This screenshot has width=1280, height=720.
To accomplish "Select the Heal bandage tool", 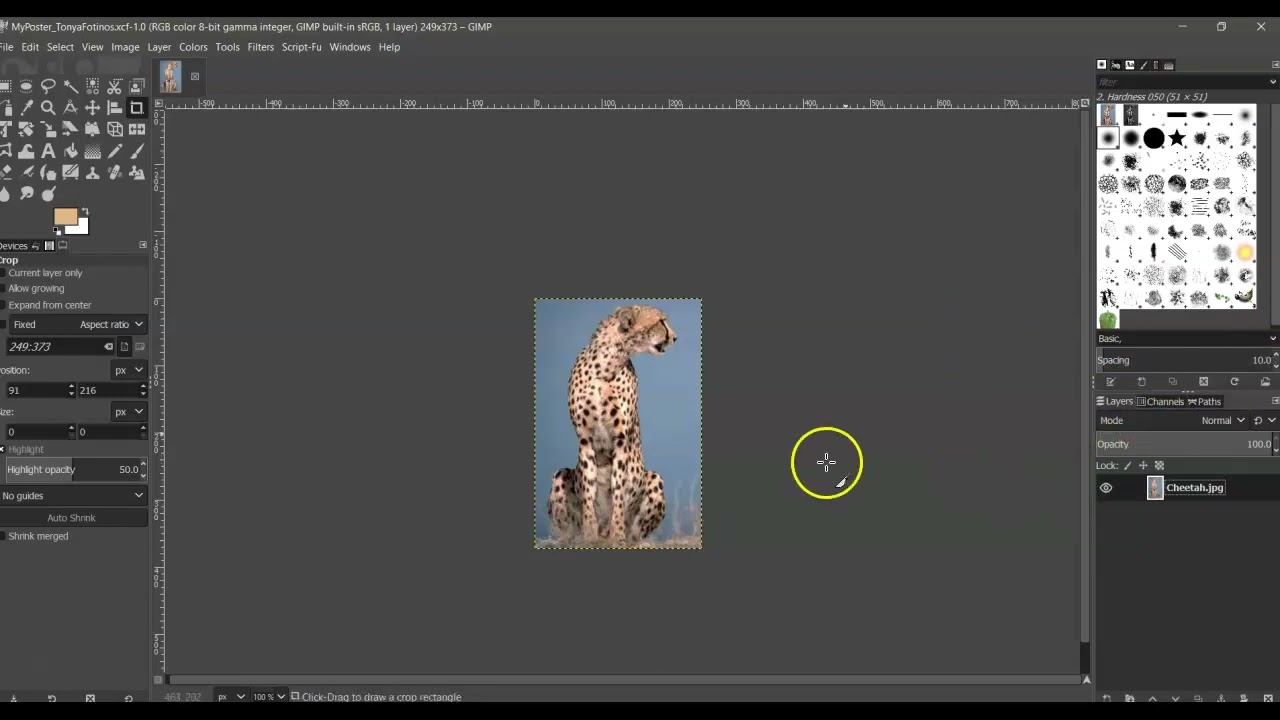I will (115, 172).
